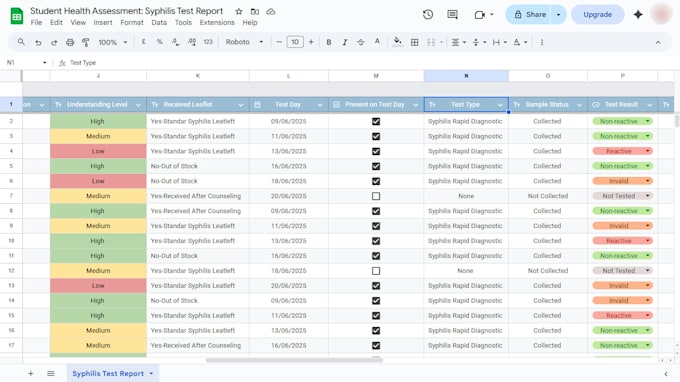Open more toolbar options
This screenshot has height=382, width=680.
tap(542, 42)
